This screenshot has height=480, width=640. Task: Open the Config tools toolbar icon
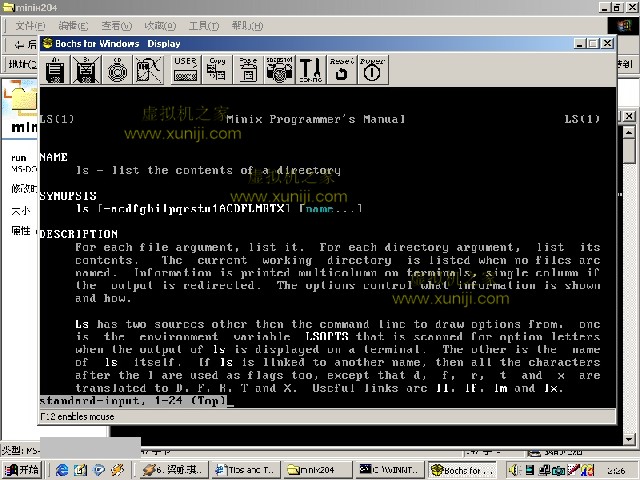[311, 70]
